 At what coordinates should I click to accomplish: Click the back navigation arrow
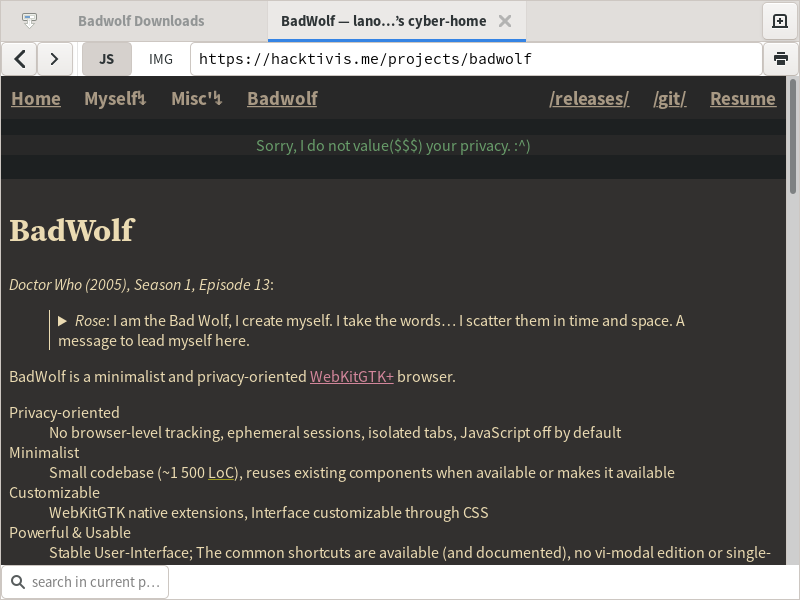19,59
